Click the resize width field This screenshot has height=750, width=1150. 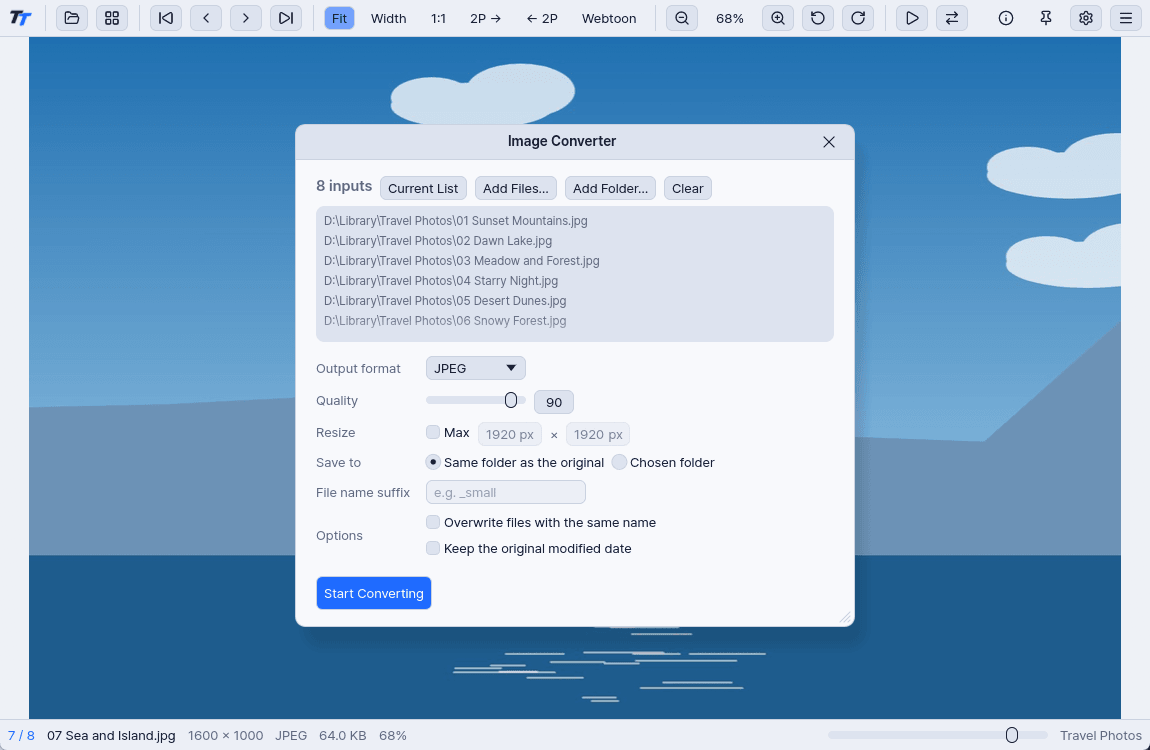[x=510, y=434]
